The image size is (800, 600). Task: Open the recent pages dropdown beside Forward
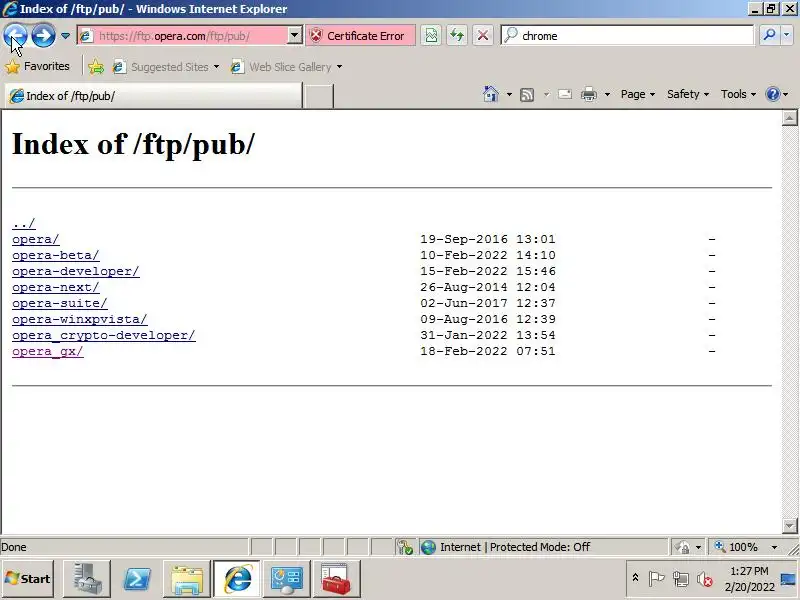(65, 36)
